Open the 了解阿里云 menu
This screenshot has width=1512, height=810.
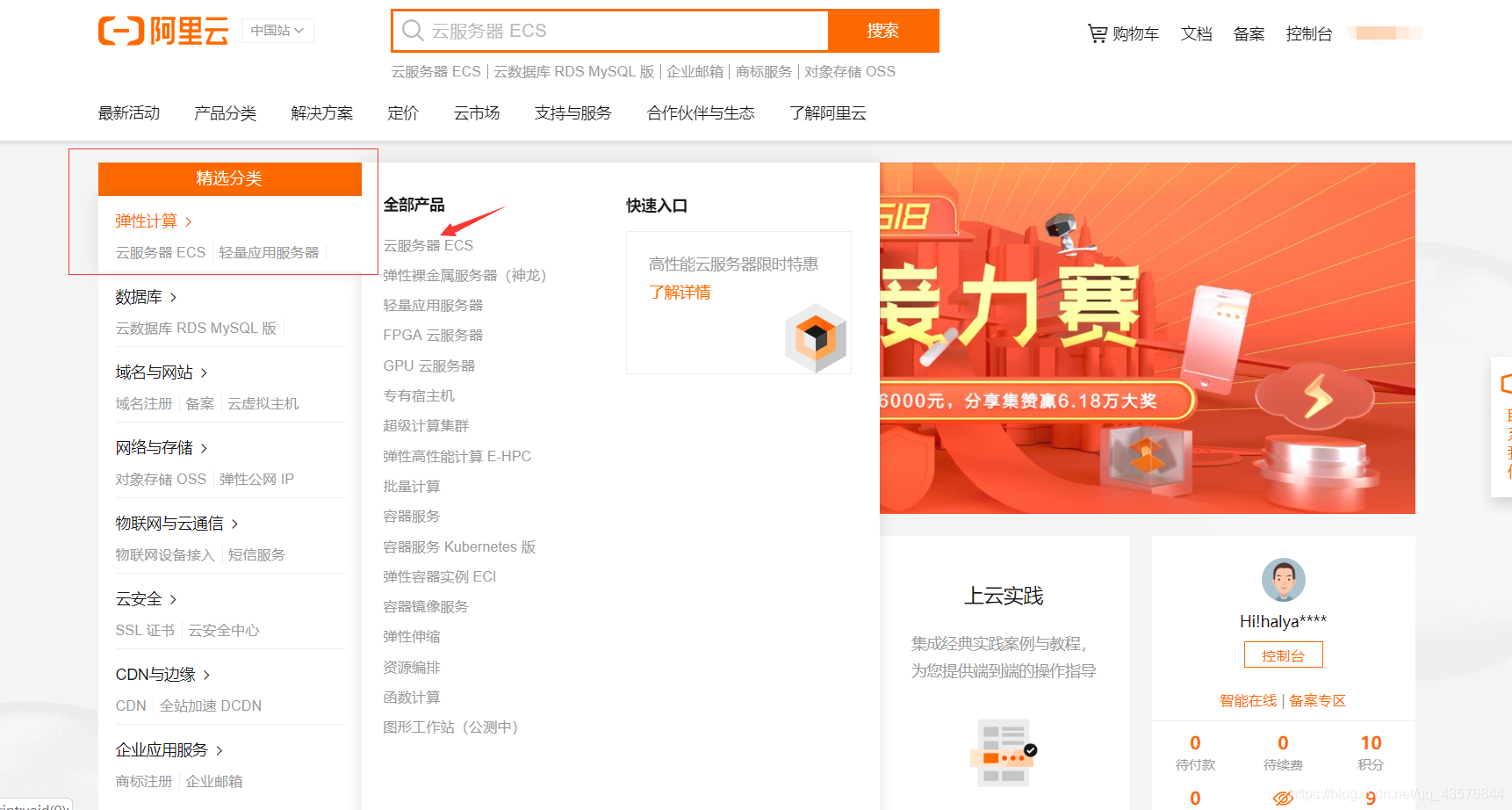pos(828,113)
